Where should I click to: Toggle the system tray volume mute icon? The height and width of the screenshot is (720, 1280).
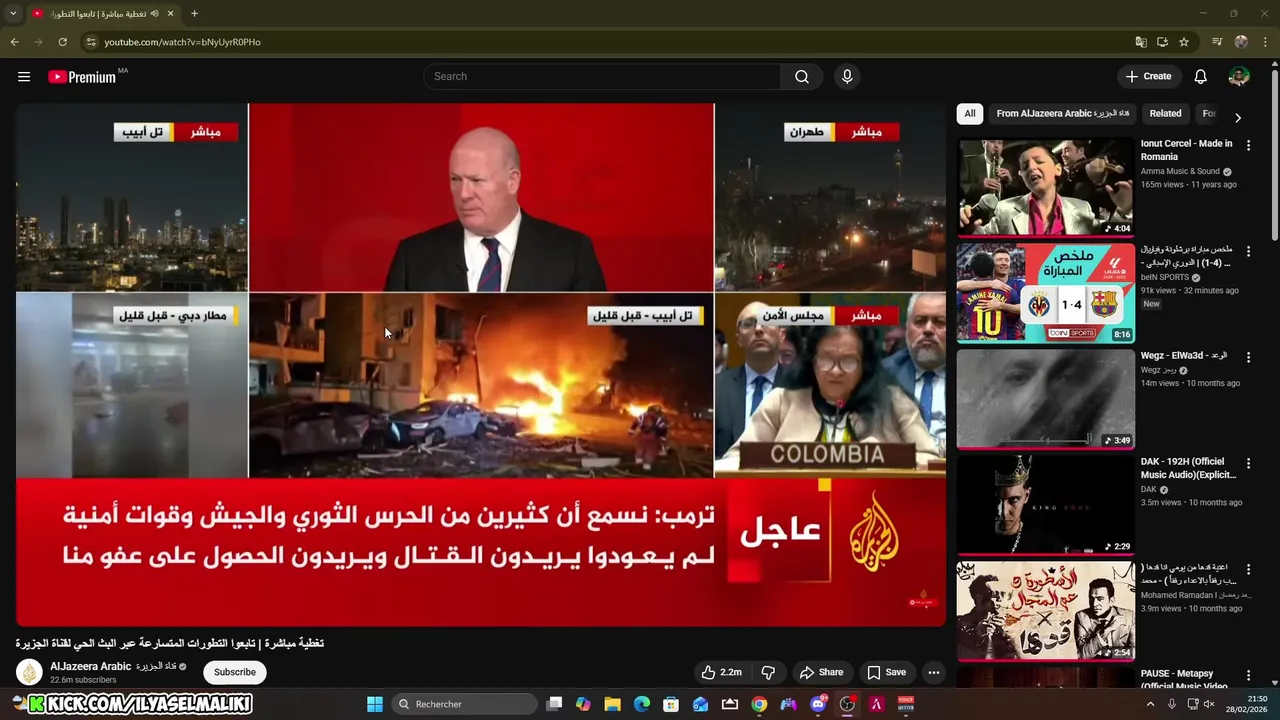(x=1210, y=704)
